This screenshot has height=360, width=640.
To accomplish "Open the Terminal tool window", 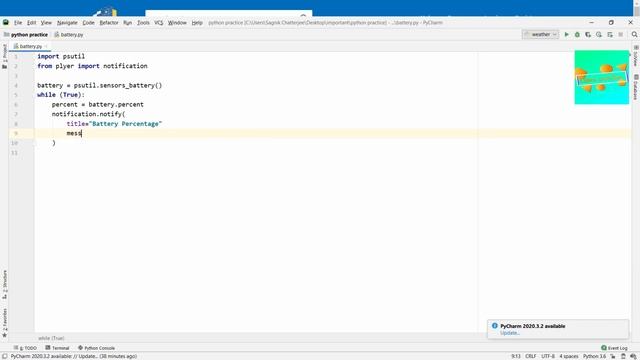I will point(57,348).
